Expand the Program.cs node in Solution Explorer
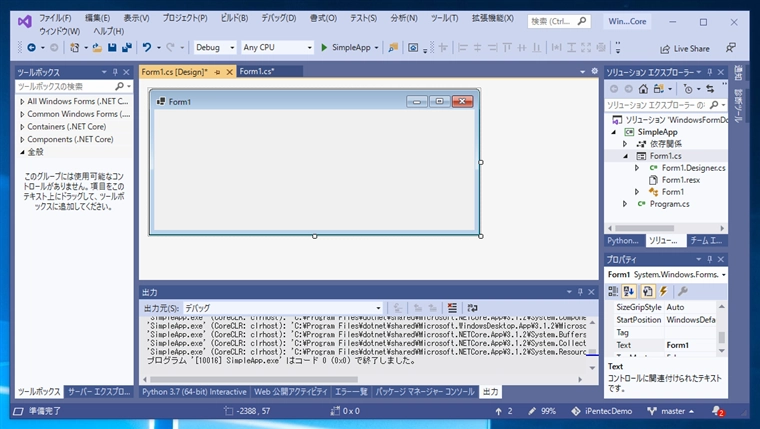Viewport: 760px width, 429px height. pyautogui.click(x=625, y=204)
